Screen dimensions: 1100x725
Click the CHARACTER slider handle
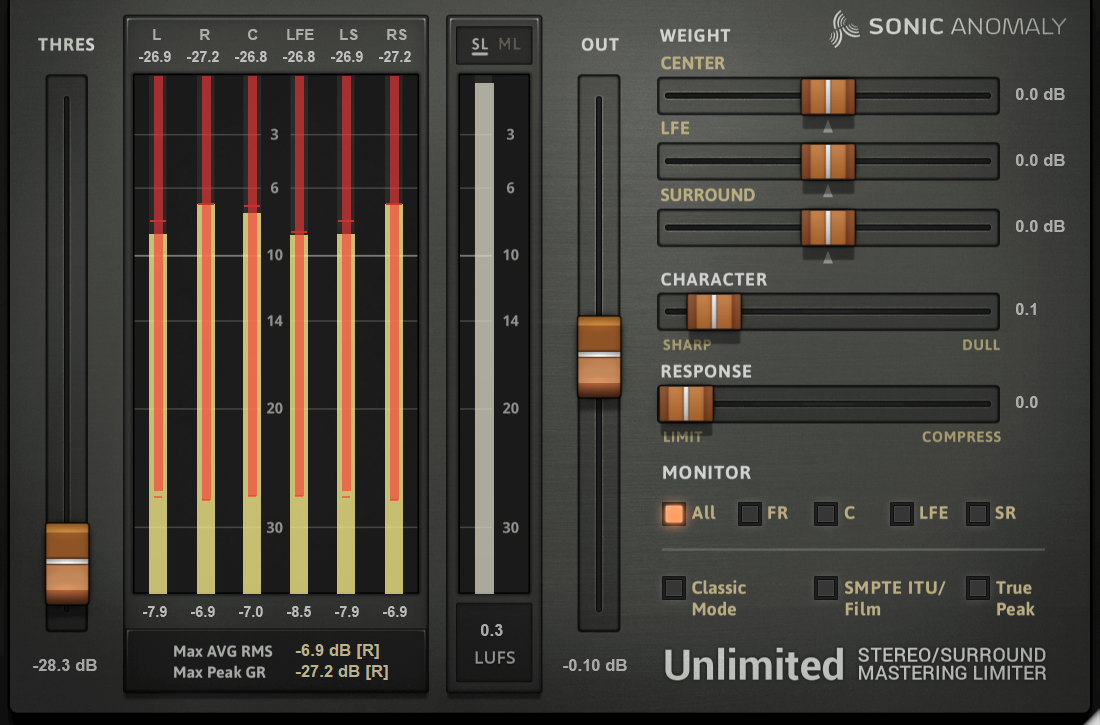[x=713, y=312]
